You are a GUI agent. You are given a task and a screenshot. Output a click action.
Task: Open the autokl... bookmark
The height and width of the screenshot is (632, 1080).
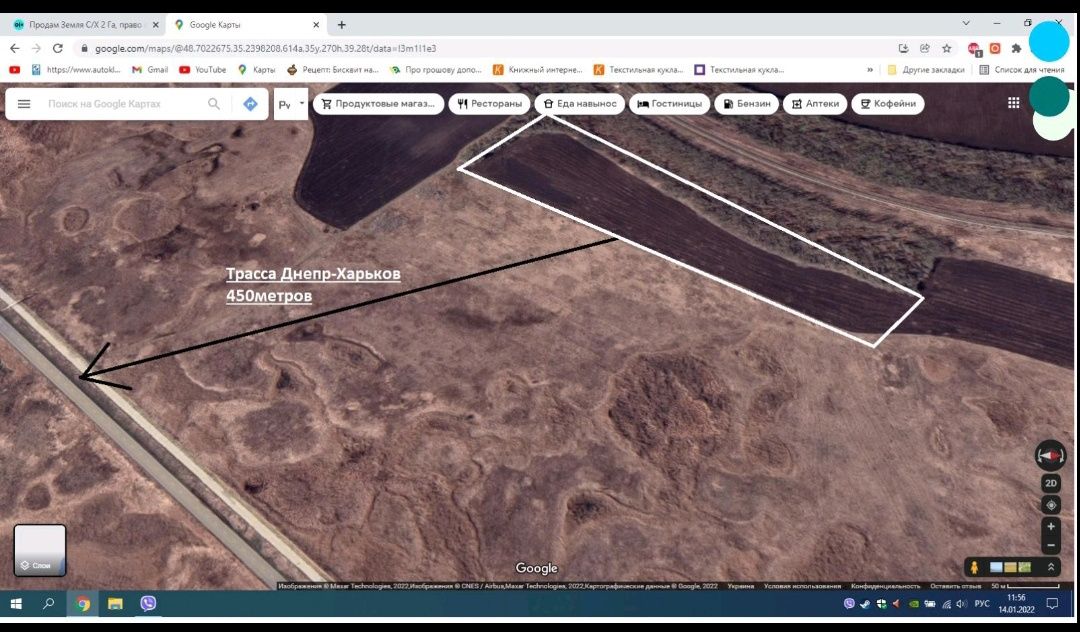pyautogui.click(x=76, y=70)
